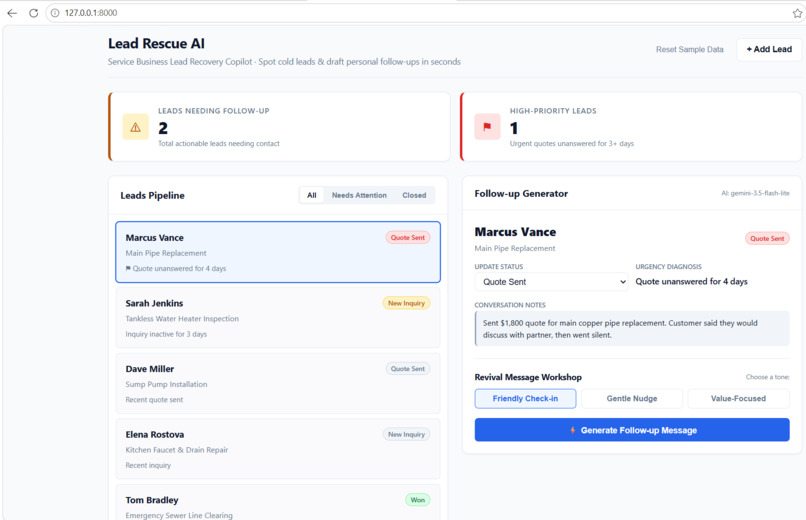Click the New Inquiry badge on Elena Rostova's card
Image resolution: width=806 pixels, height=520 pixels.
tap(406, 434)
